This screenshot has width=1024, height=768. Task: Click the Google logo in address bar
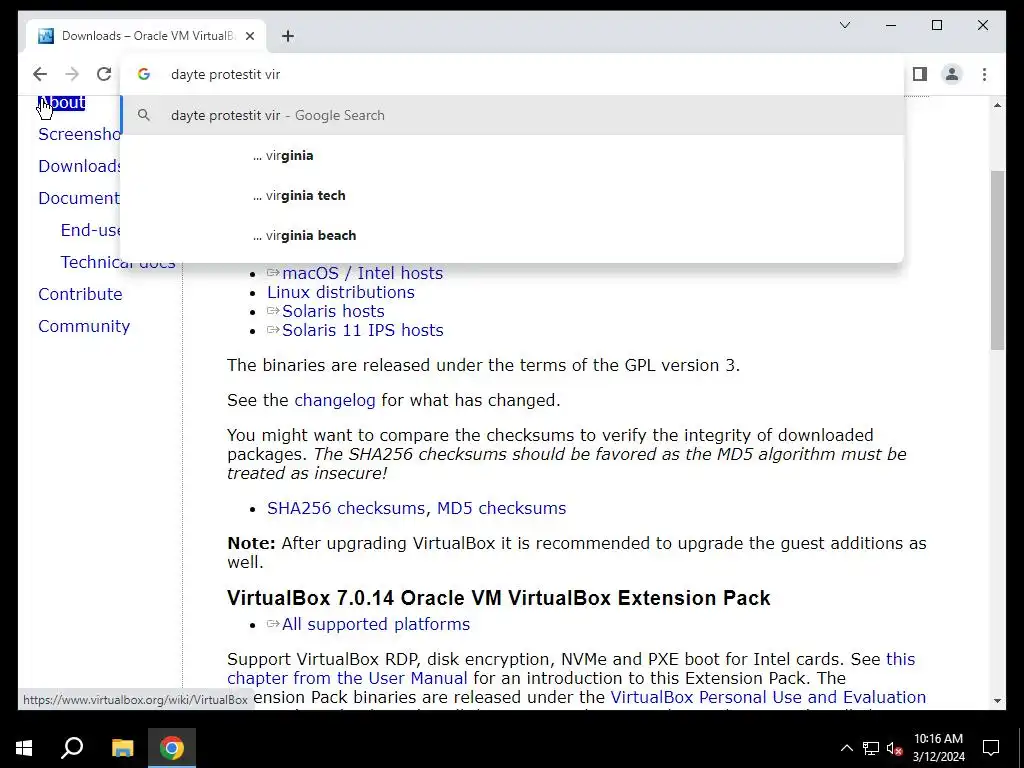[x=144, y=74]
